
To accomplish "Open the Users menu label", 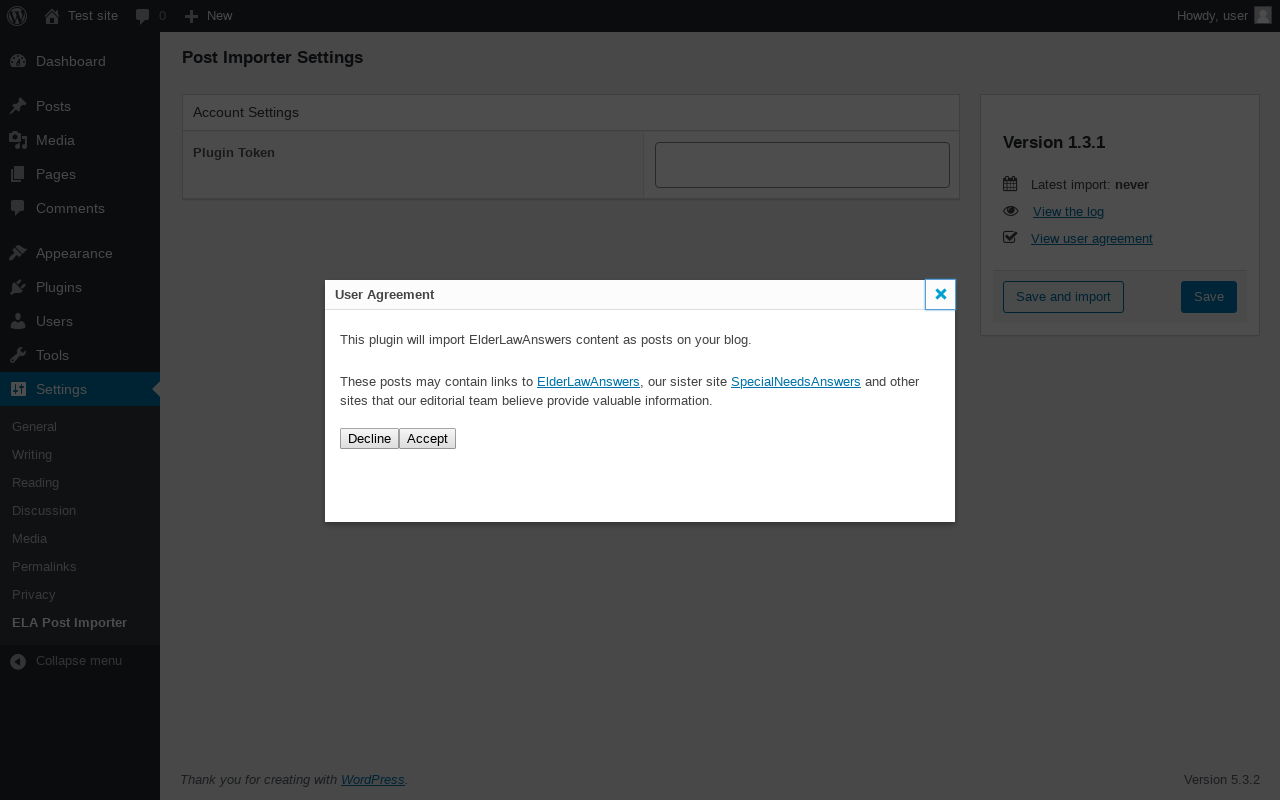I will (54, 321).
